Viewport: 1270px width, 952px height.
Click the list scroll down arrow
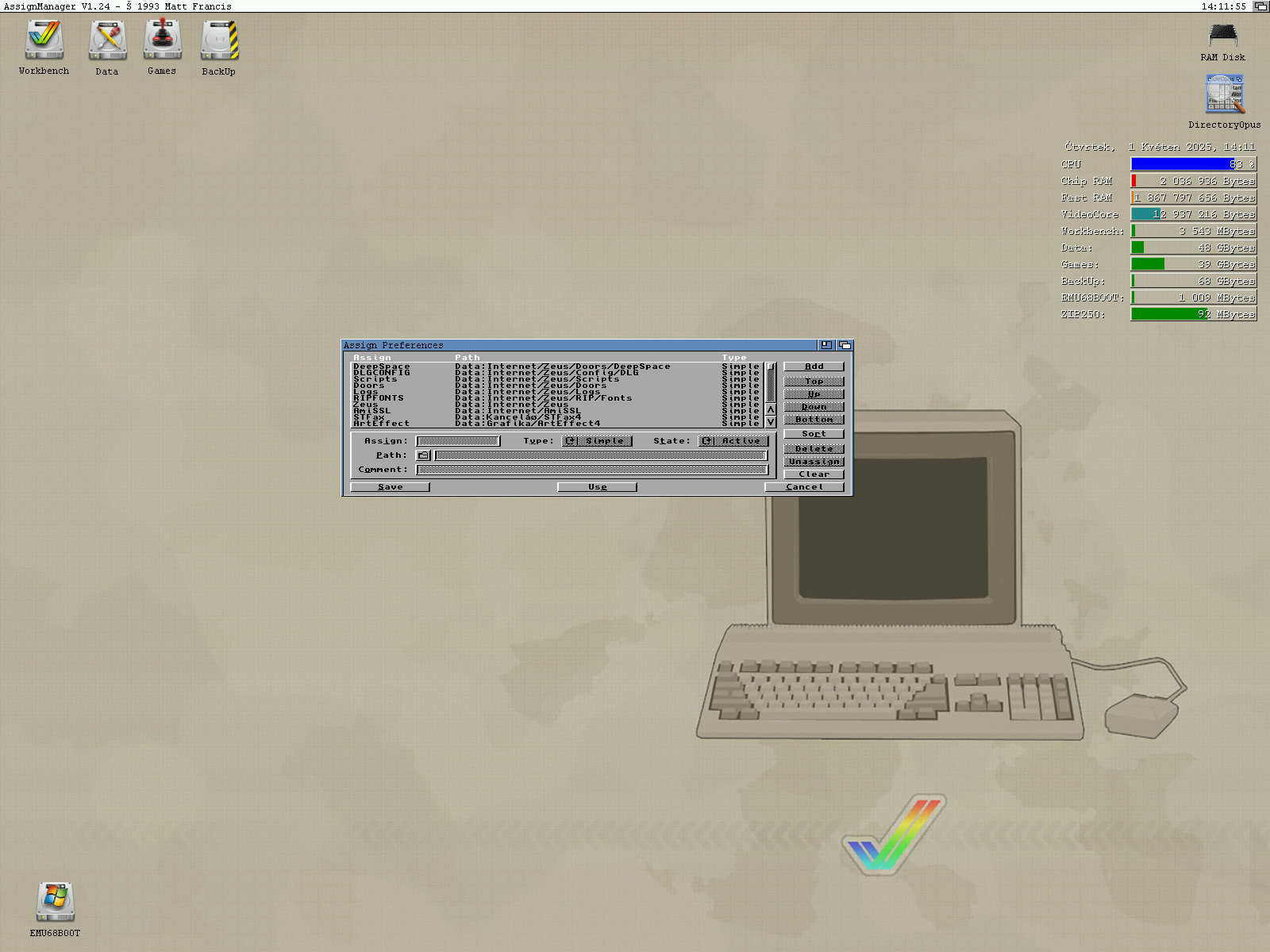pos(771,422)
